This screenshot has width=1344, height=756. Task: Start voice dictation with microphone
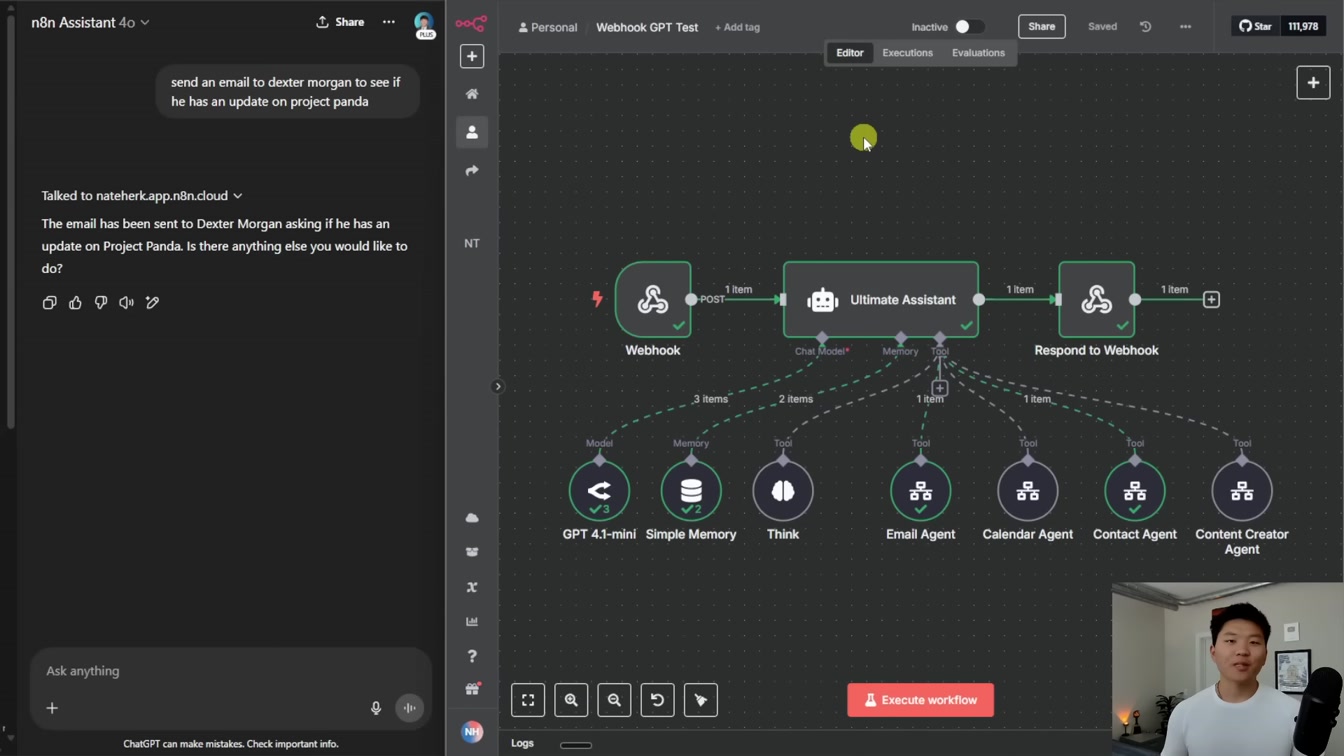click(x=376, y=708)
